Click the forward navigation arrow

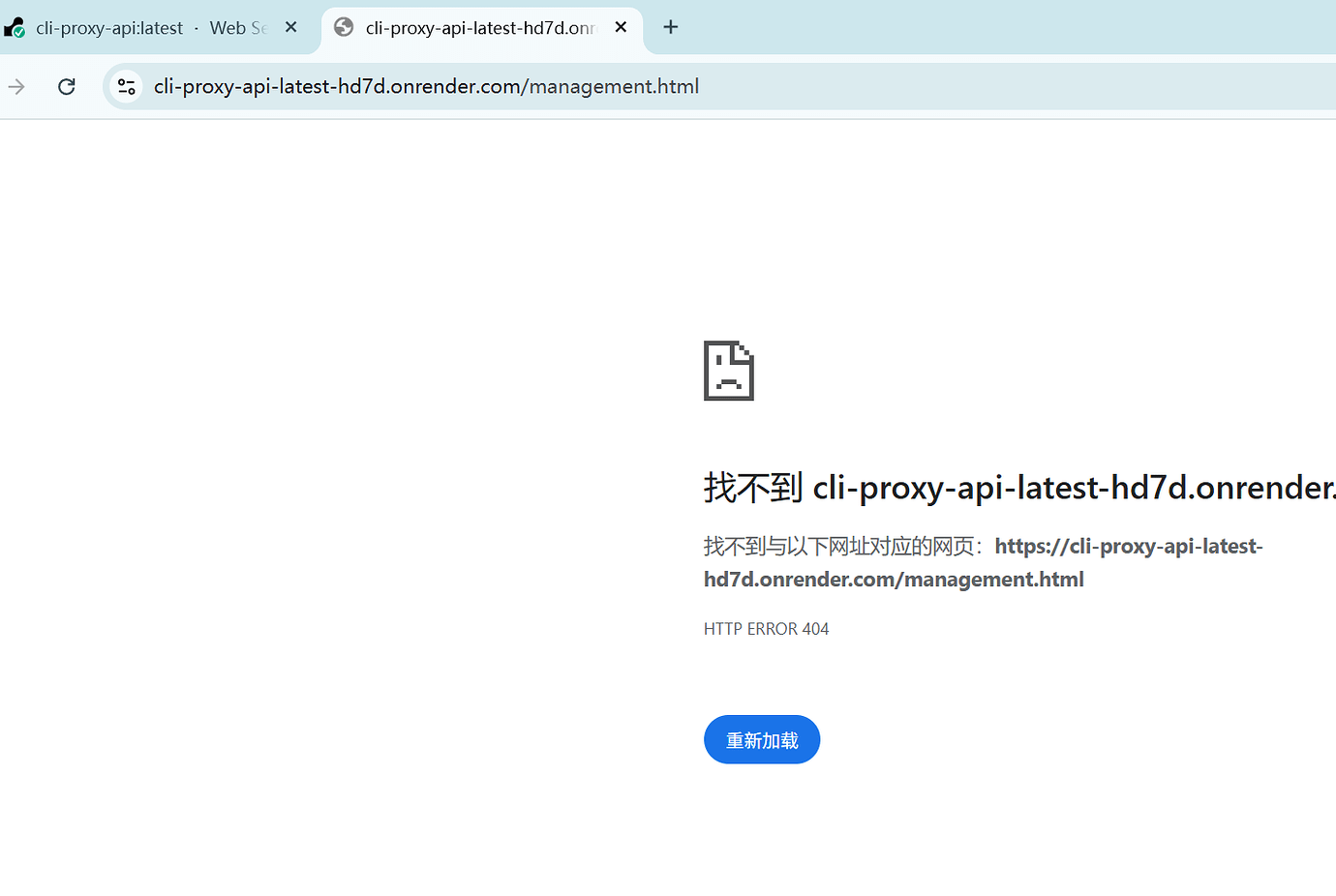coord(17,87)
